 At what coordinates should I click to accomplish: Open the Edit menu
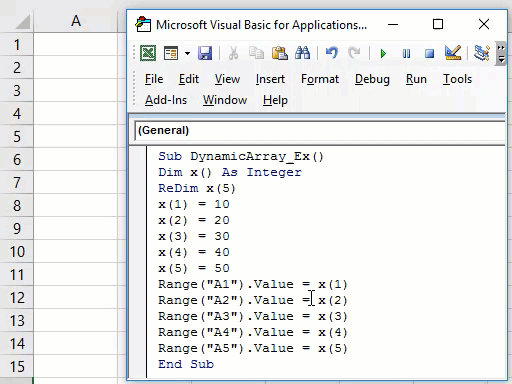[x=189, y=79]
